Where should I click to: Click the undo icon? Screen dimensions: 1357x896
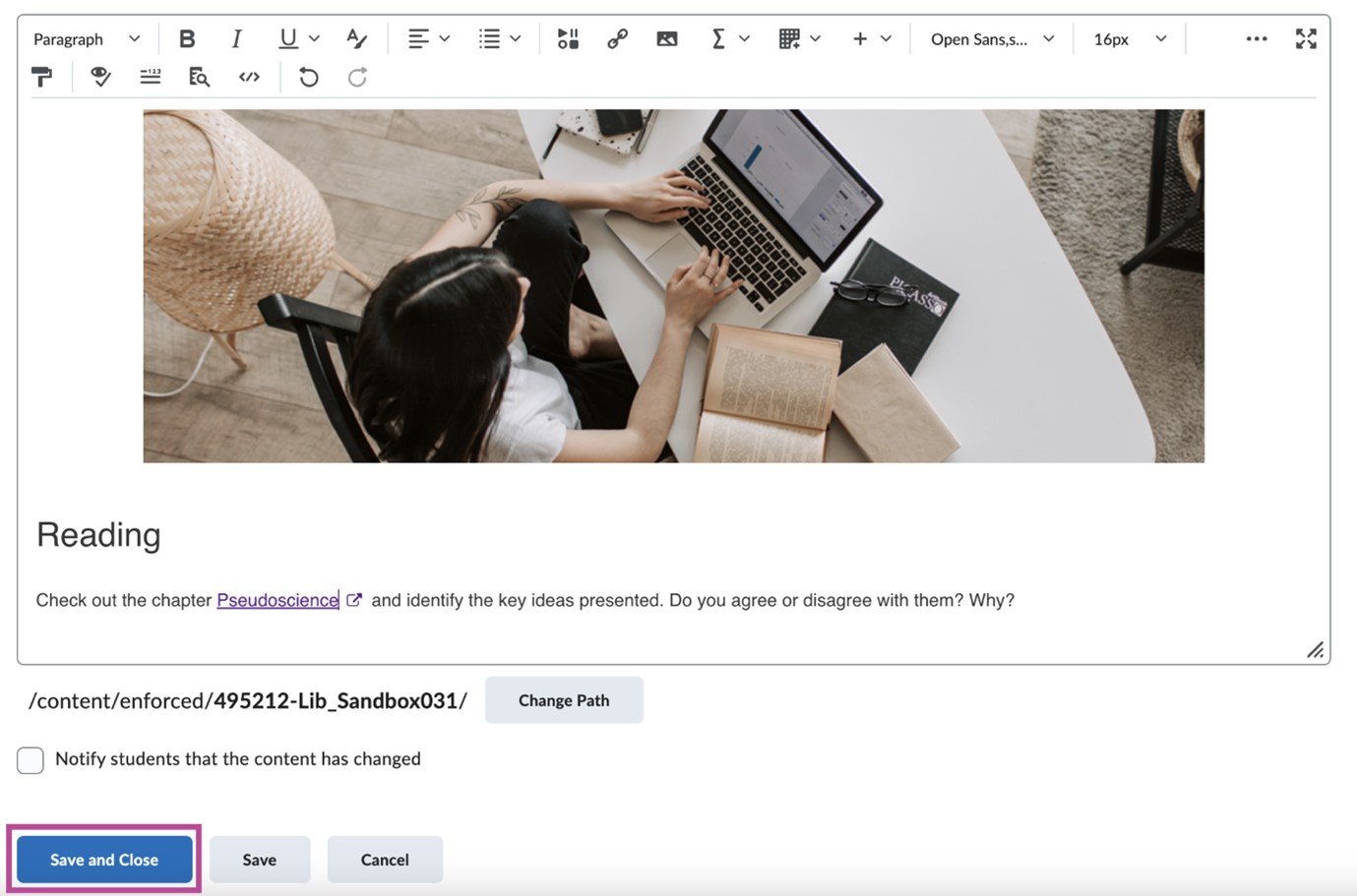tap(309, 77)
